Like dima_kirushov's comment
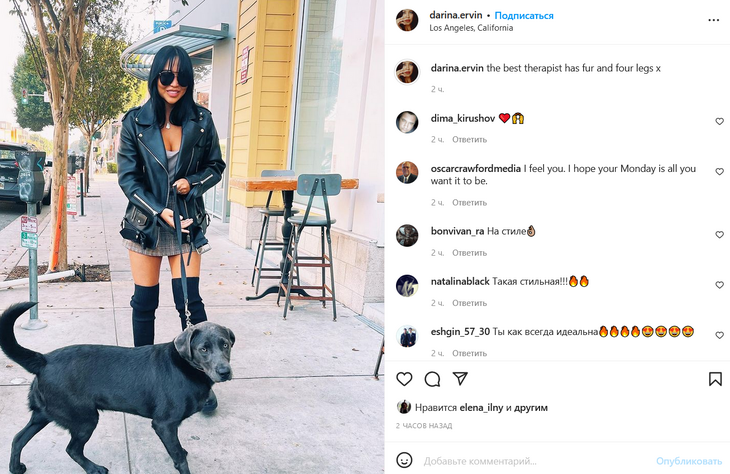 719,122
